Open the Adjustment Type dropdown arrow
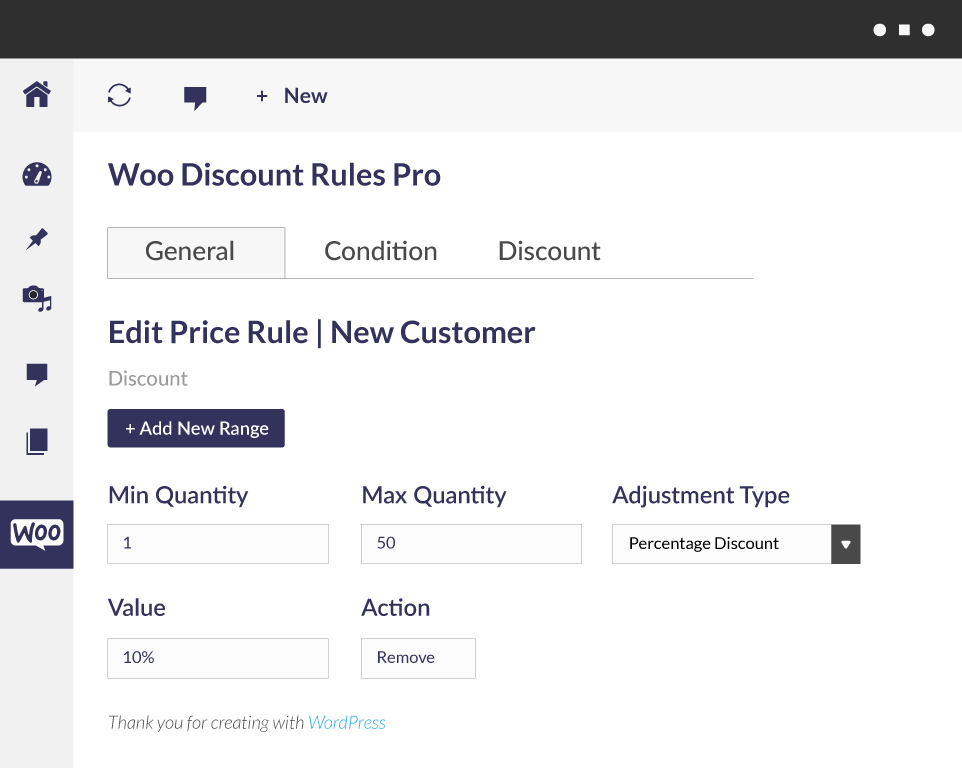Image resolution: width=962 pixels, height=768 pixels. point(846,544)
